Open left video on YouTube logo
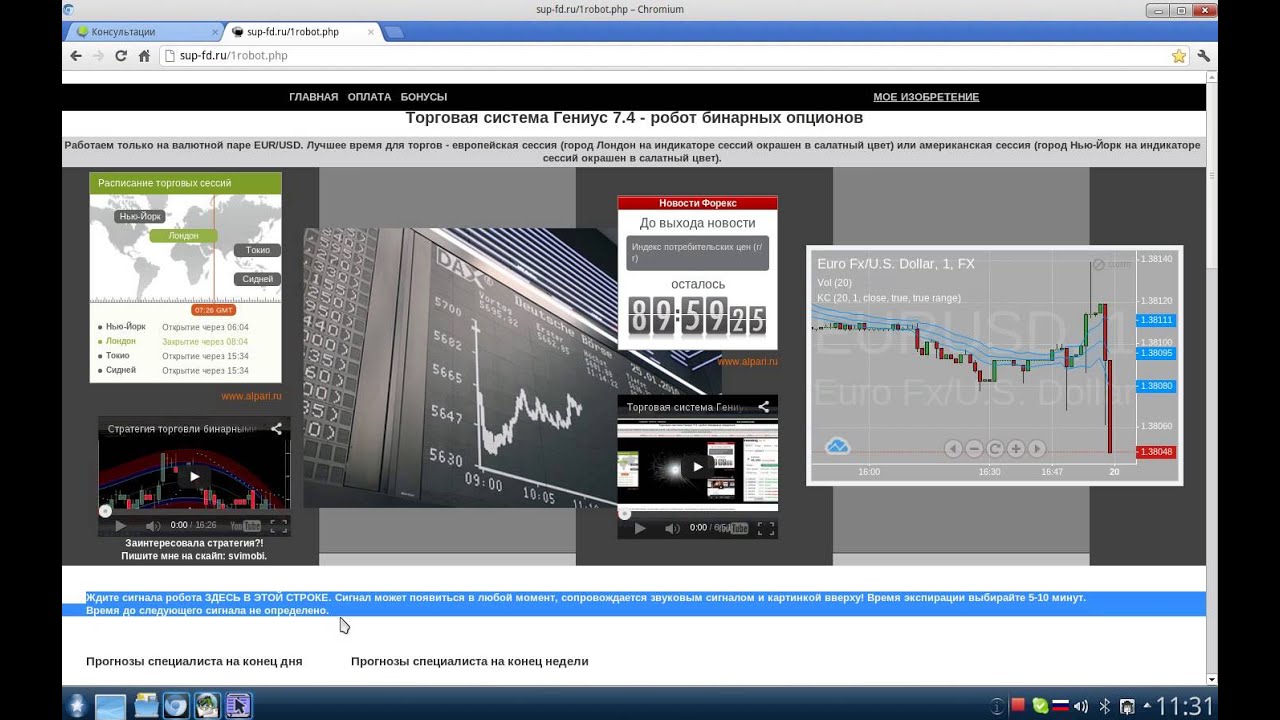This screenshot has width=1280, height=720. click(x=245, y=526)
